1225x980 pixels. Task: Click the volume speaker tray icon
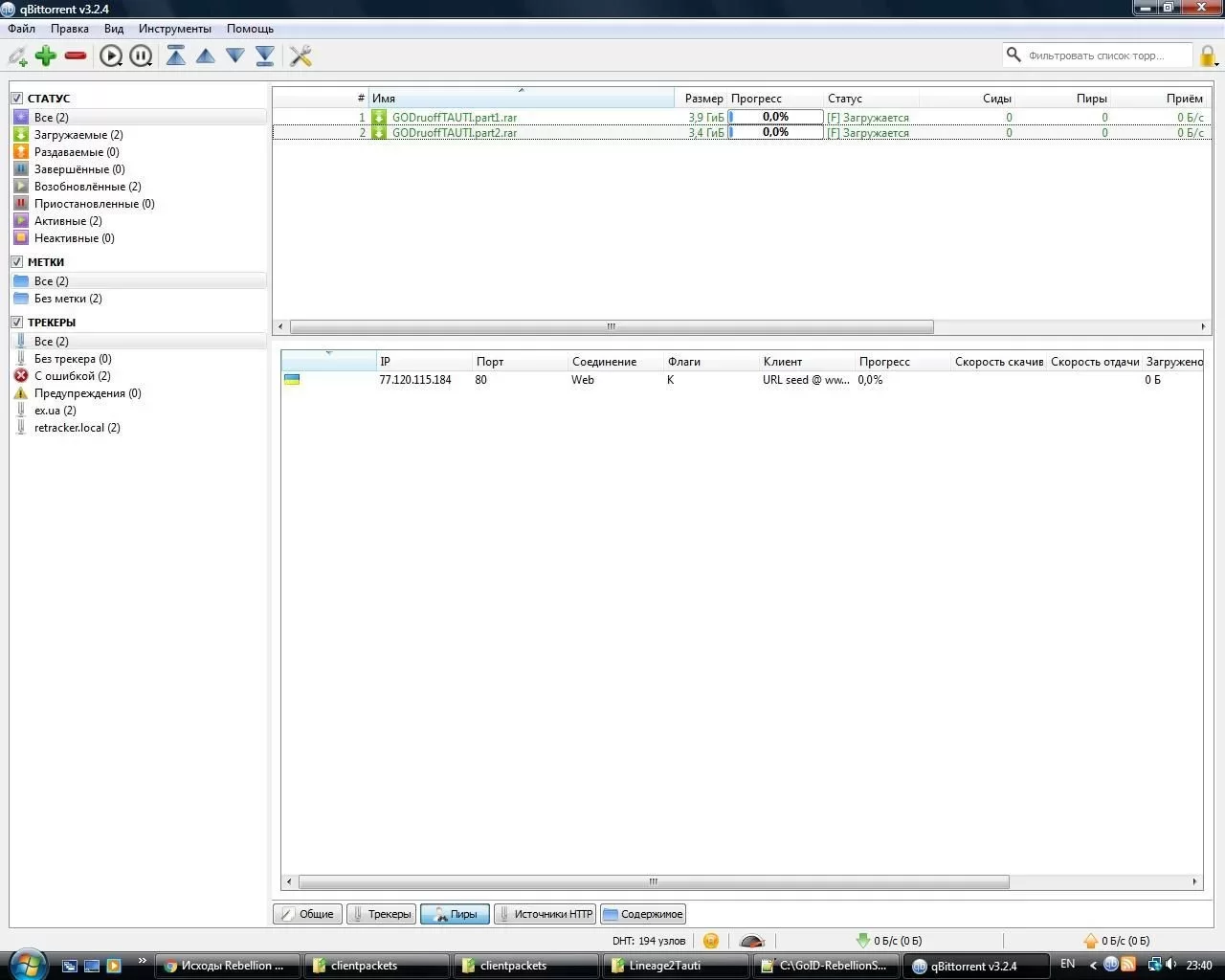(1170, 965)
